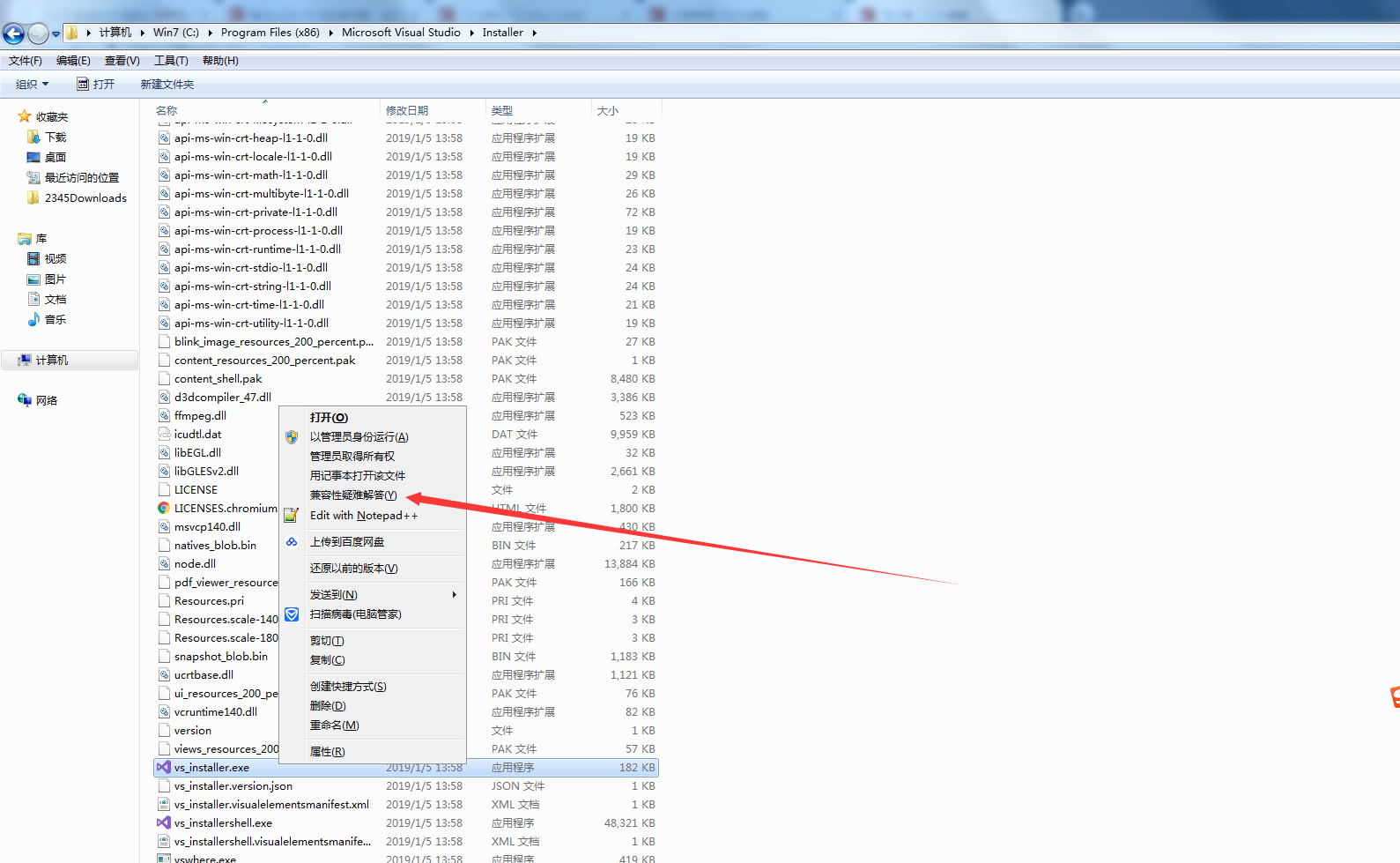This screenshot has width=1400, height=863.
Task: Open 2345Downloads folder in favorites
Action: (85, 198)
